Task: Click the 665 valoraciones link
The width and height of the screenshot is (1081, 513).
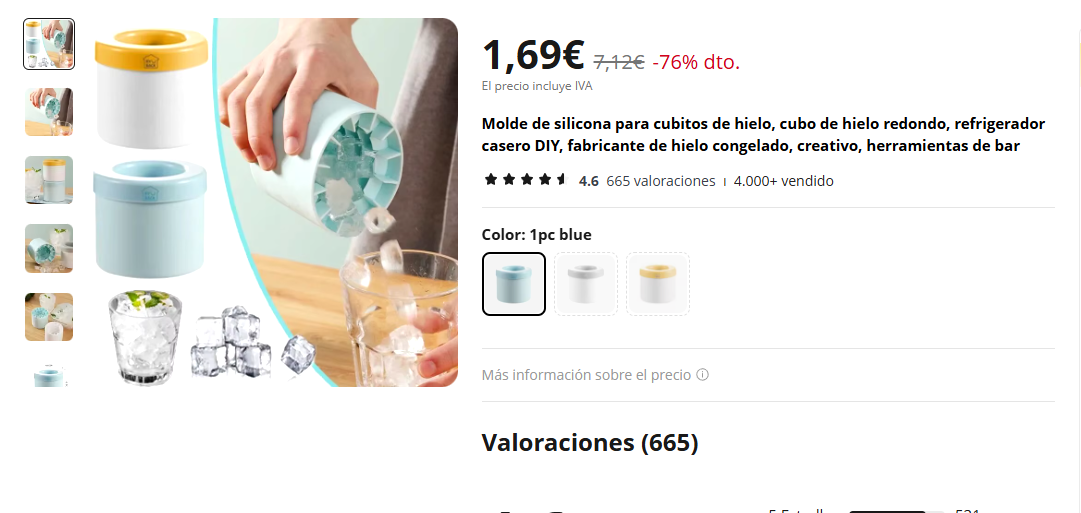Action: 660,181
